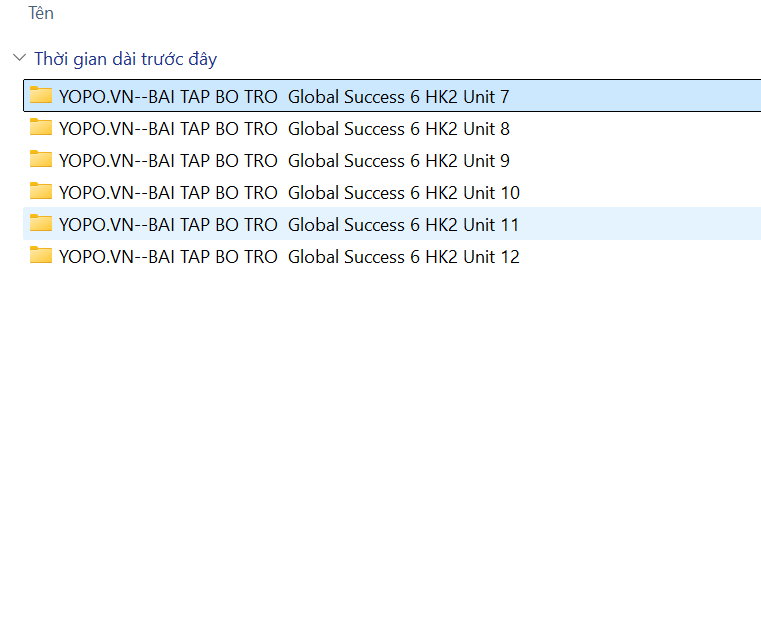Select the folder icon beside Unit 10
The image size is (761, 617).
point(41,192)
